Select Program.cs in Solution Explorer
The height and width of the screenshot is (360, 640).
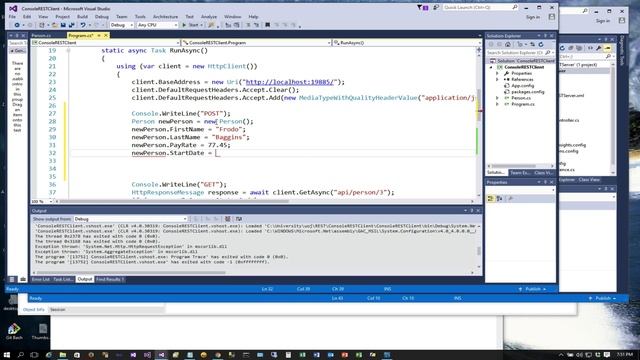(523, 104)
